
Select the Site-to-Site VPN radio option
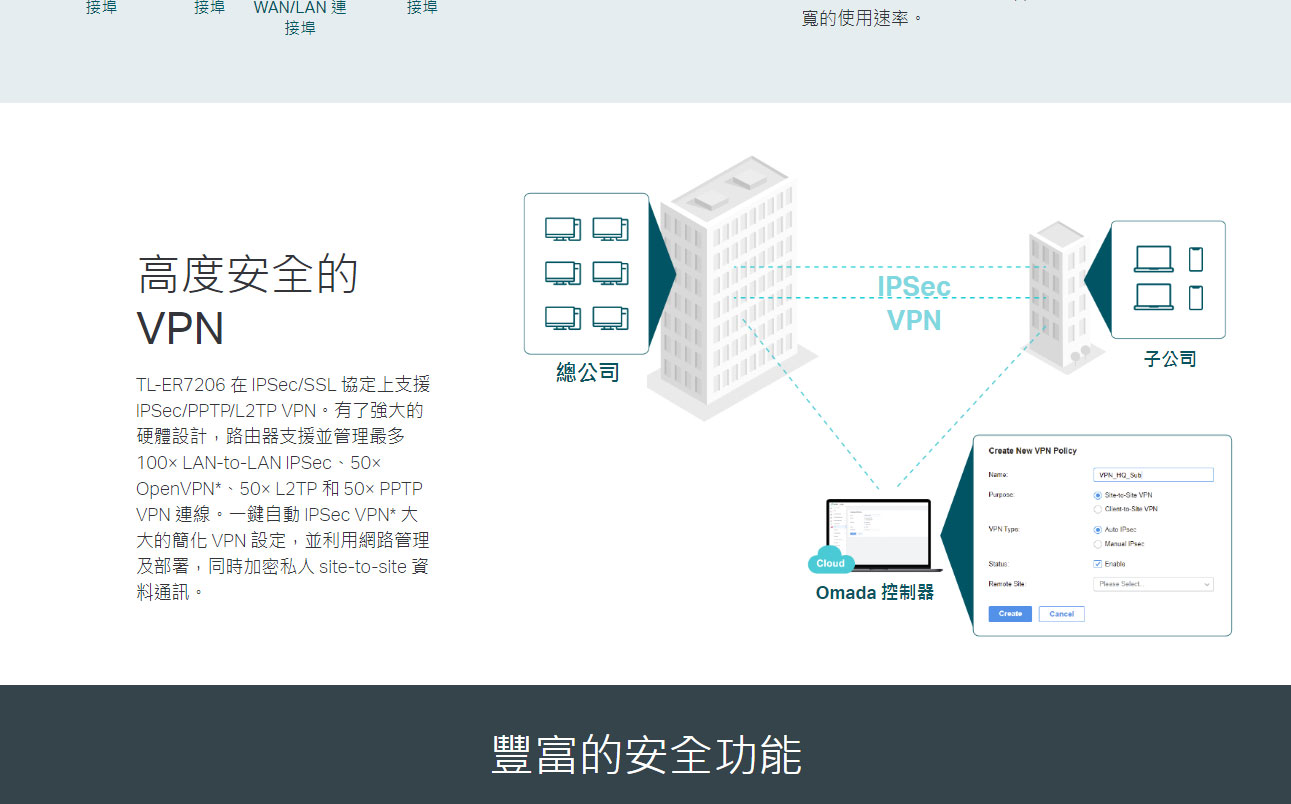coord(1097,495)
